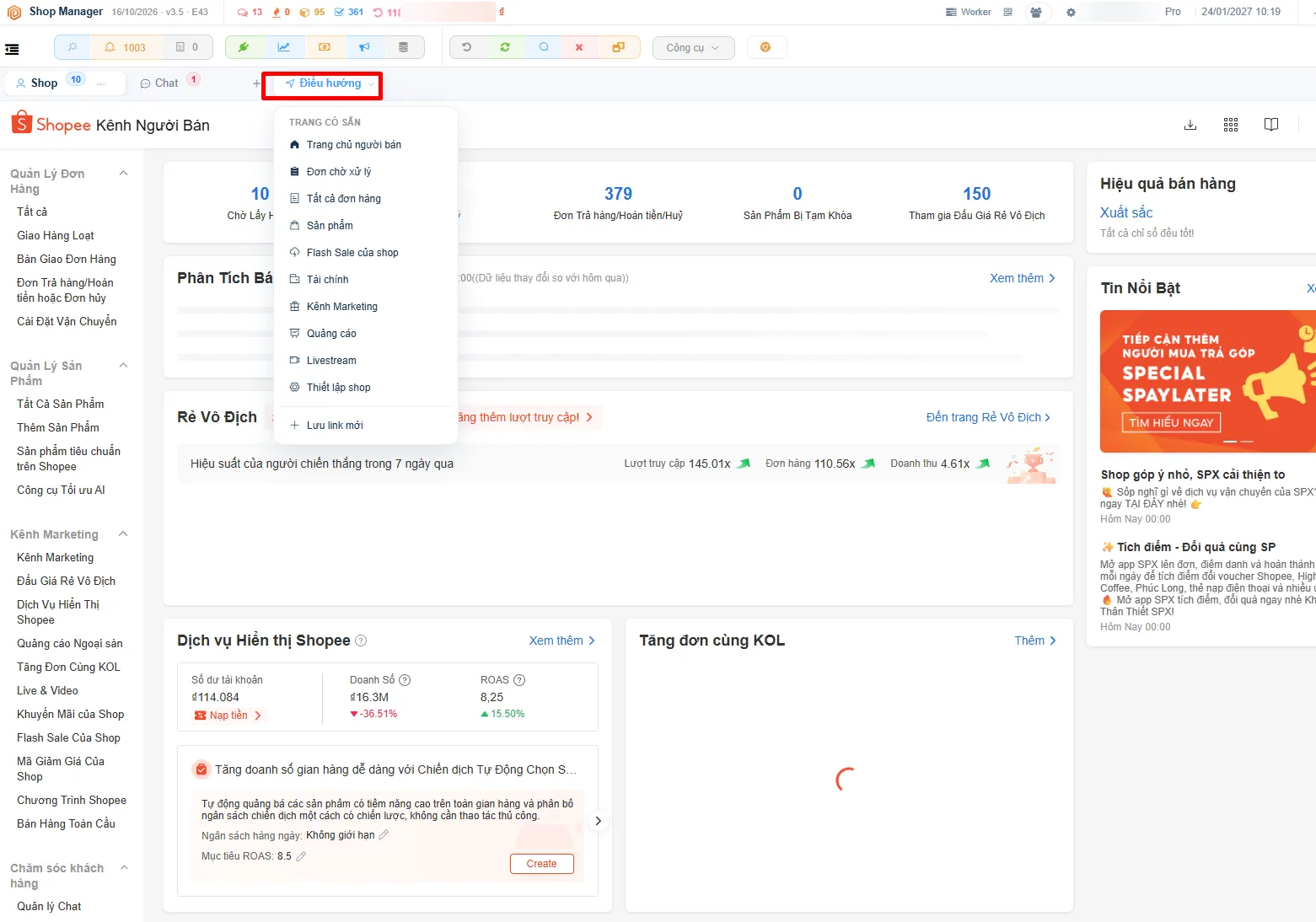This screenshot has width=1316, height=922.
Task: Switch to the Chat tab
Action: coord(167,83)
